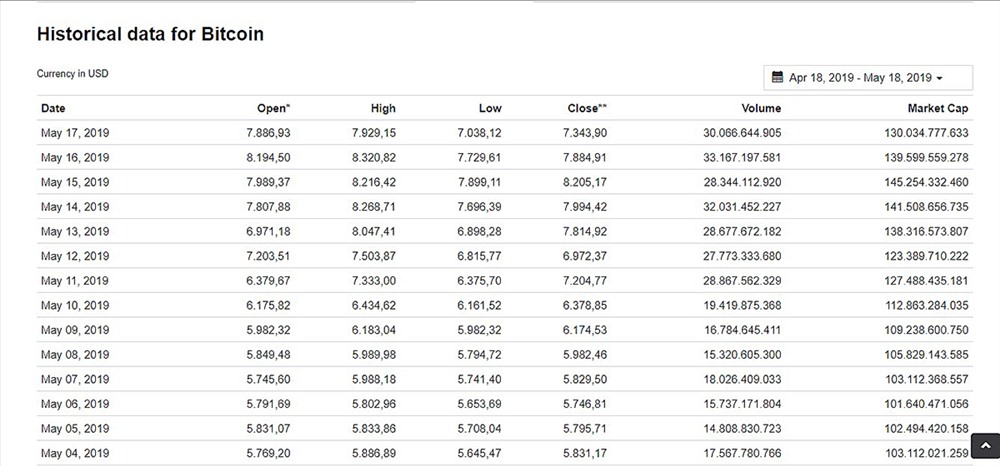Click the Close column header
Viewport: 1000px width, 466px height.
(x=587, y=108)
